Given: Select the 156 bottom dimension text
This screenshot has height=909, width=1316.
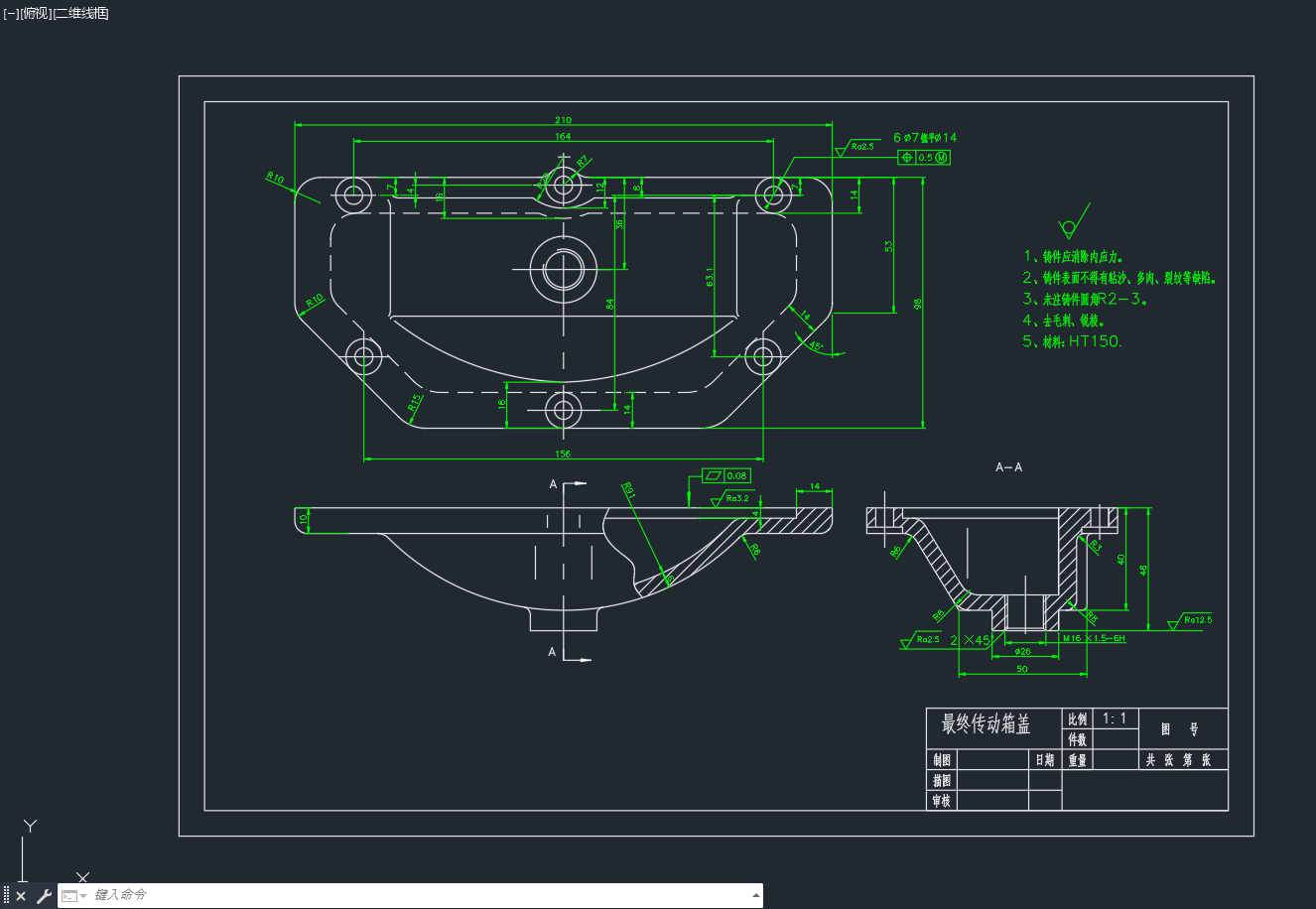Looking at the screenshot, I should click(563, 454).
